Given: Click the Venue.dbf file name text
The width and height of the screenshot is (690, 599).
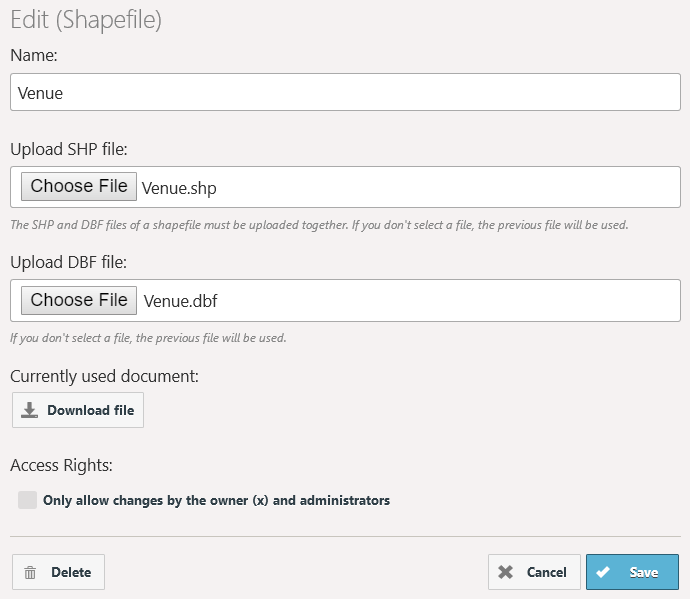Looking at the screenshot, I should (x=180, y=301).
